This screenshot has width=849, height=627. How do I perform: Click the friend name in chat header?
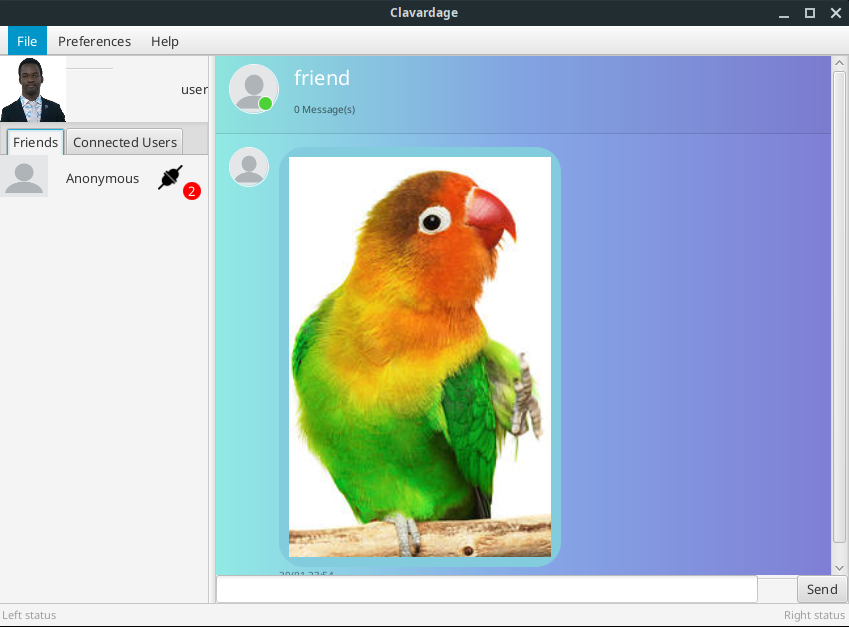point(322,78)
